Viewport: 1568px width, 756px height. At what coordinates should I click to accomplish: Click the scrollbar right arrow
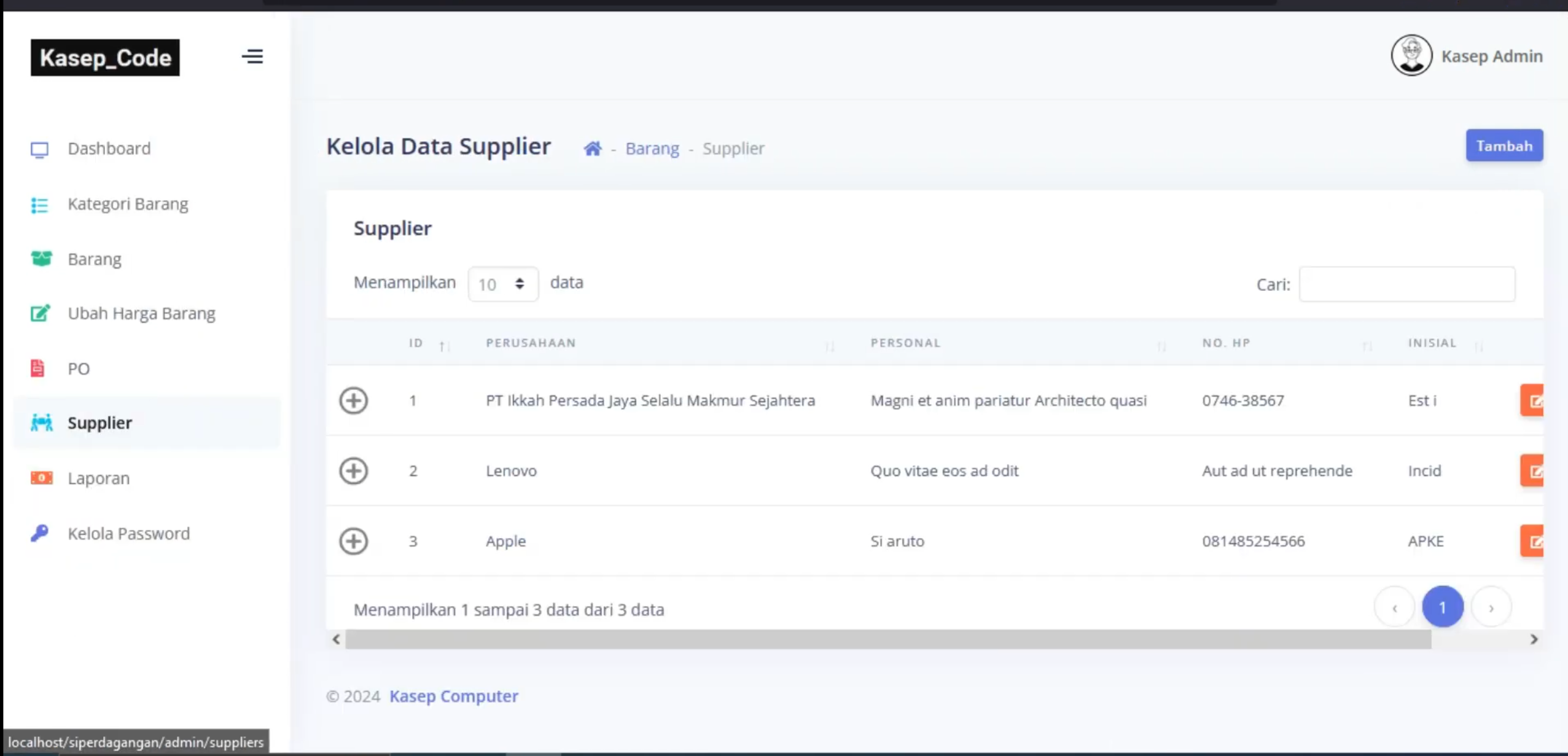(1534, 639)
